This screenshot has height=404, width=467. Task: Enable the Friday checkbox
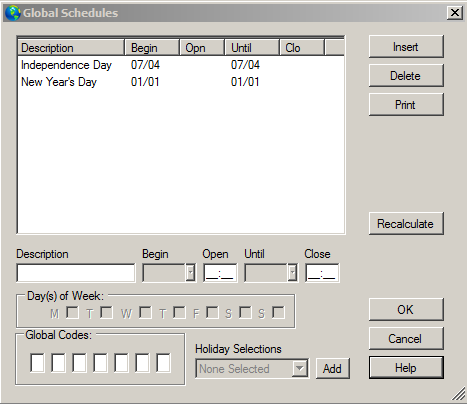[x=212, y=313]
